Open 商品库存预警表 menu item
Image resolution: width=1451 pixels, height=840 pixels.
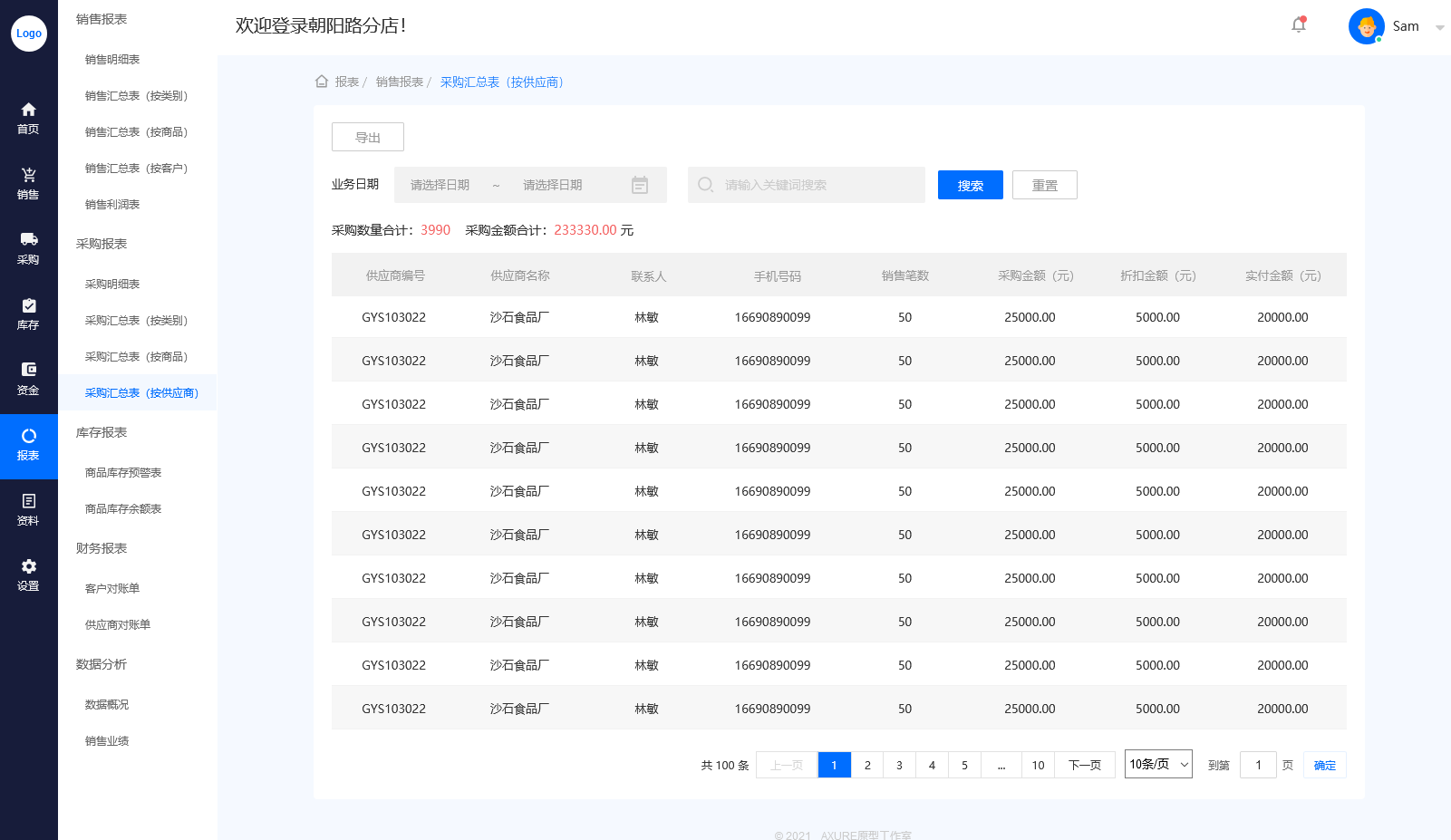[123, 473]
